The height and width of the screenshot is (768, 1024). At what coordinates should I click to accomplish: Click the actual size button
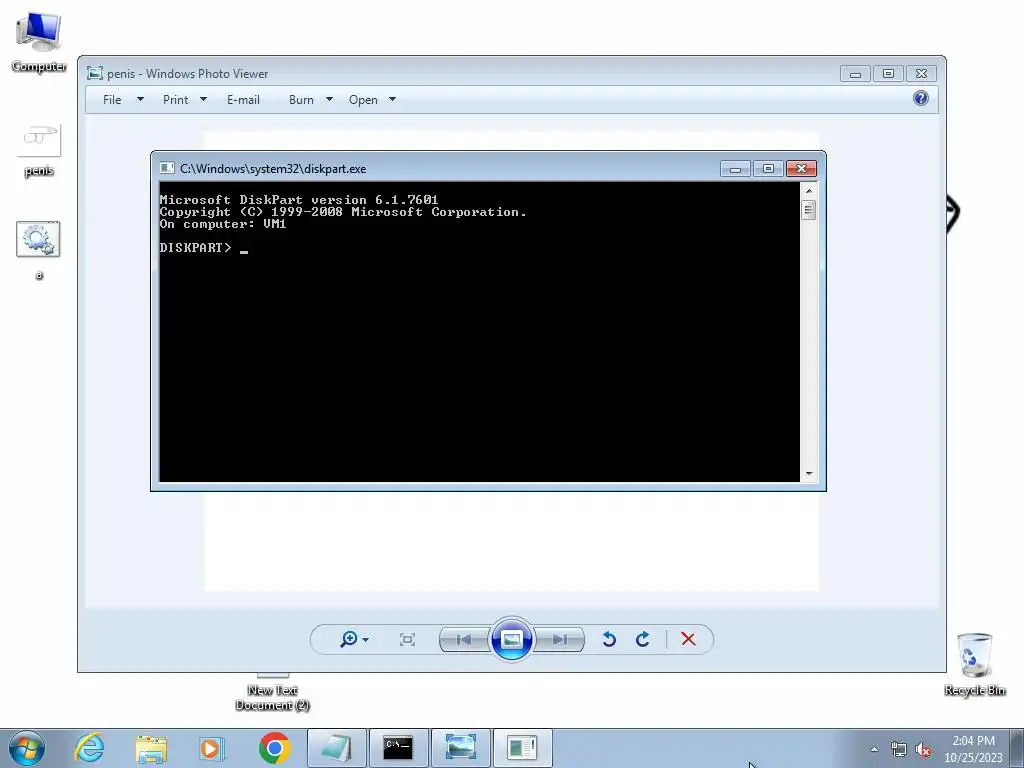point(407,639)
